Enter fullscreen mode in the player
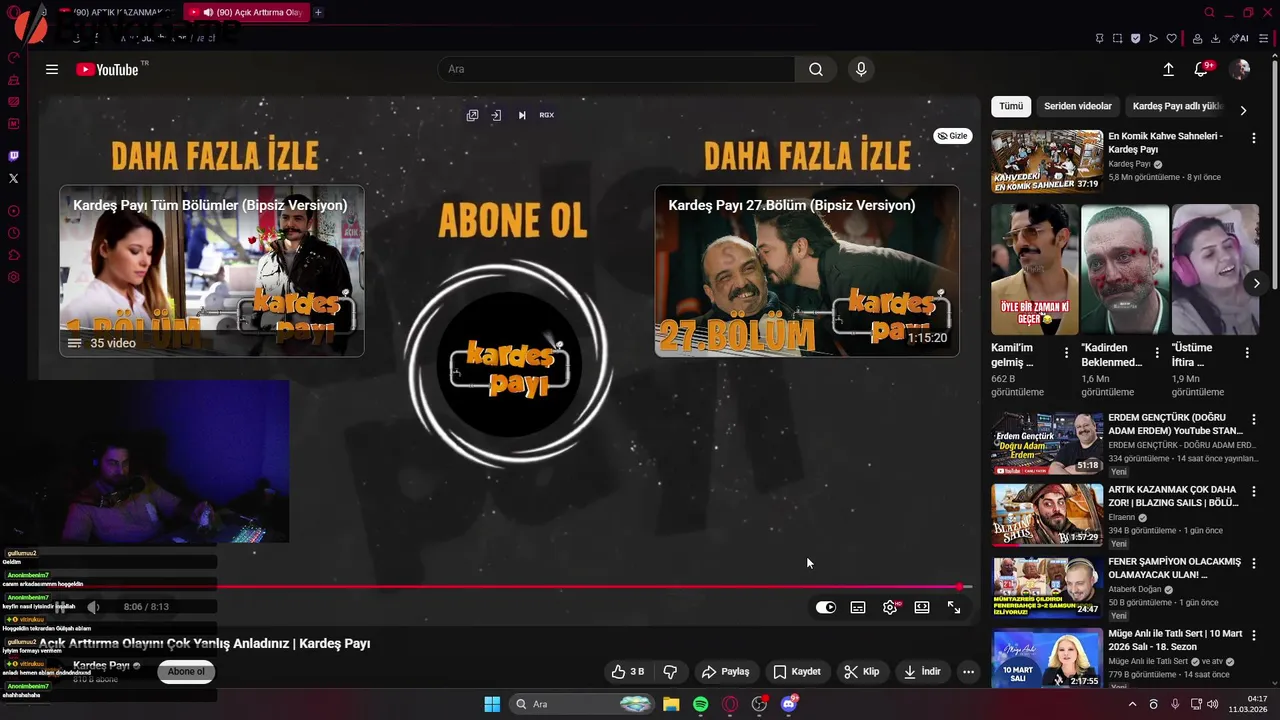 tap(954, 607)
